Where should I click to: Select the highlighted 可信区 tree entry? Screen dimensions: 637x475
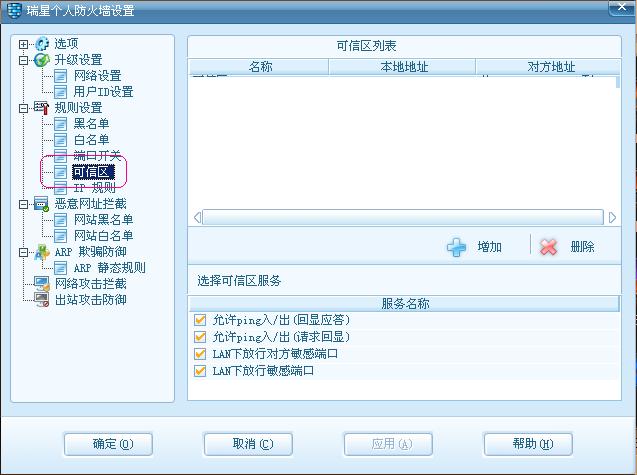[93, 172]
